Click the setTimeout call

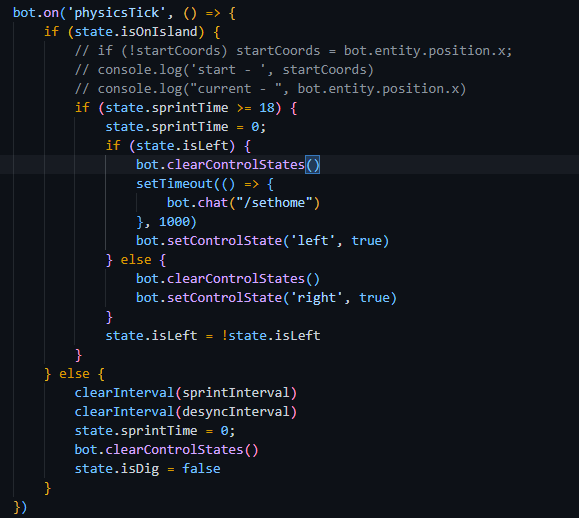tap(174, 184)
